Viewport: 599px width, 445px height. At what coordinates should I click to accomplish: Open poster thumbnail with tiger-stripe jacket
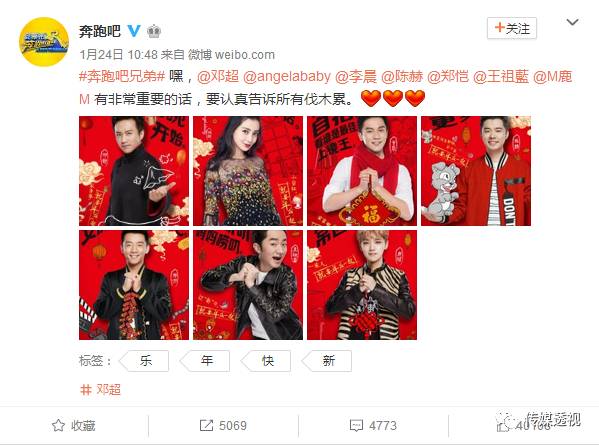pos(362,285)
